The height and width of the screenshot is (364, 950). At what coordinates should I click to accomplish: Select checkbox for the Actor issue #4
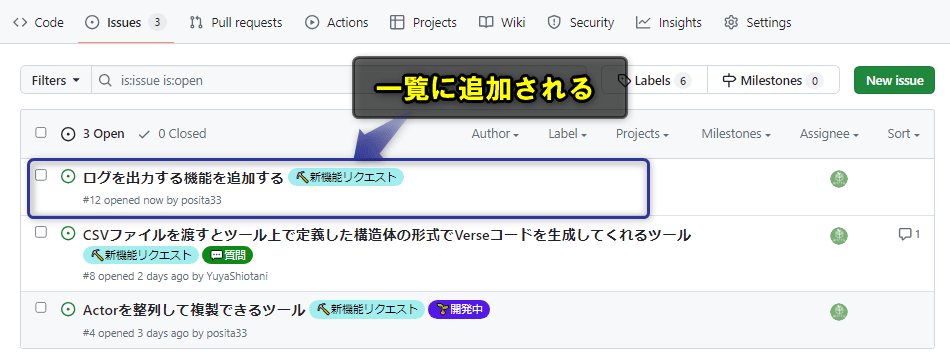tap(41, 307)
